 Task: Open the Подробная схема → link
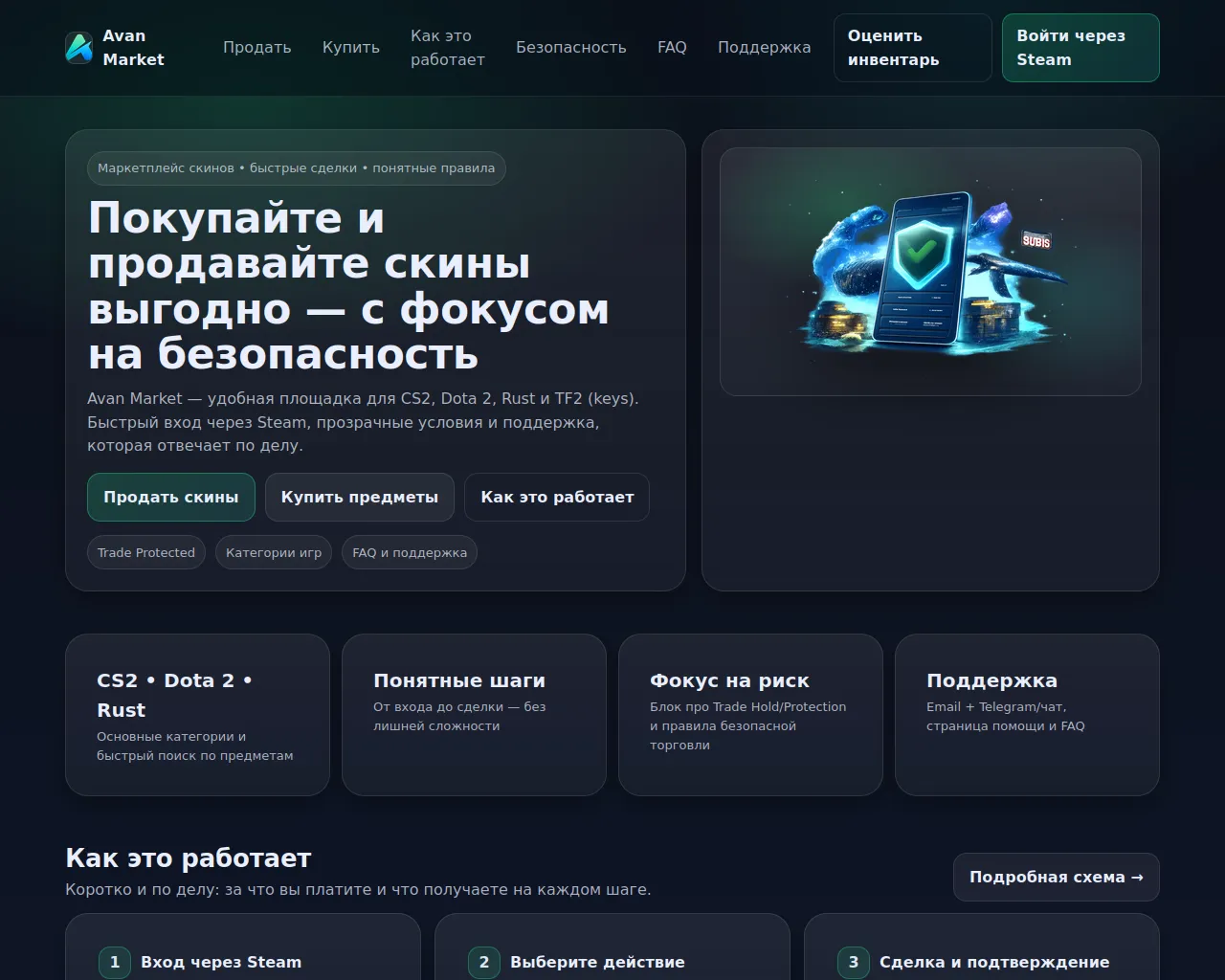click(1056, 878)
